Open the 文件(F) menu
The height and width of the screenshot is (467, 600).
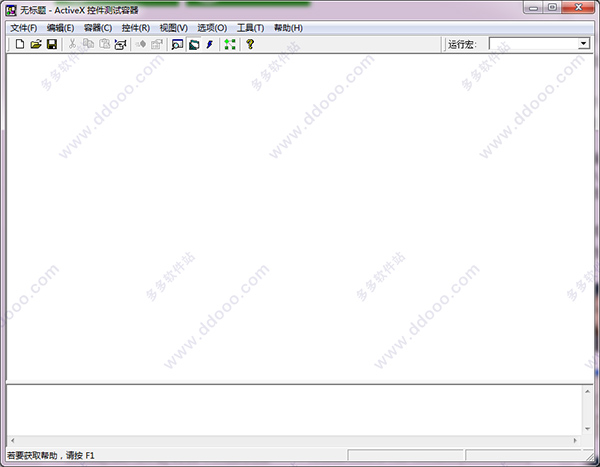[24, 28]
